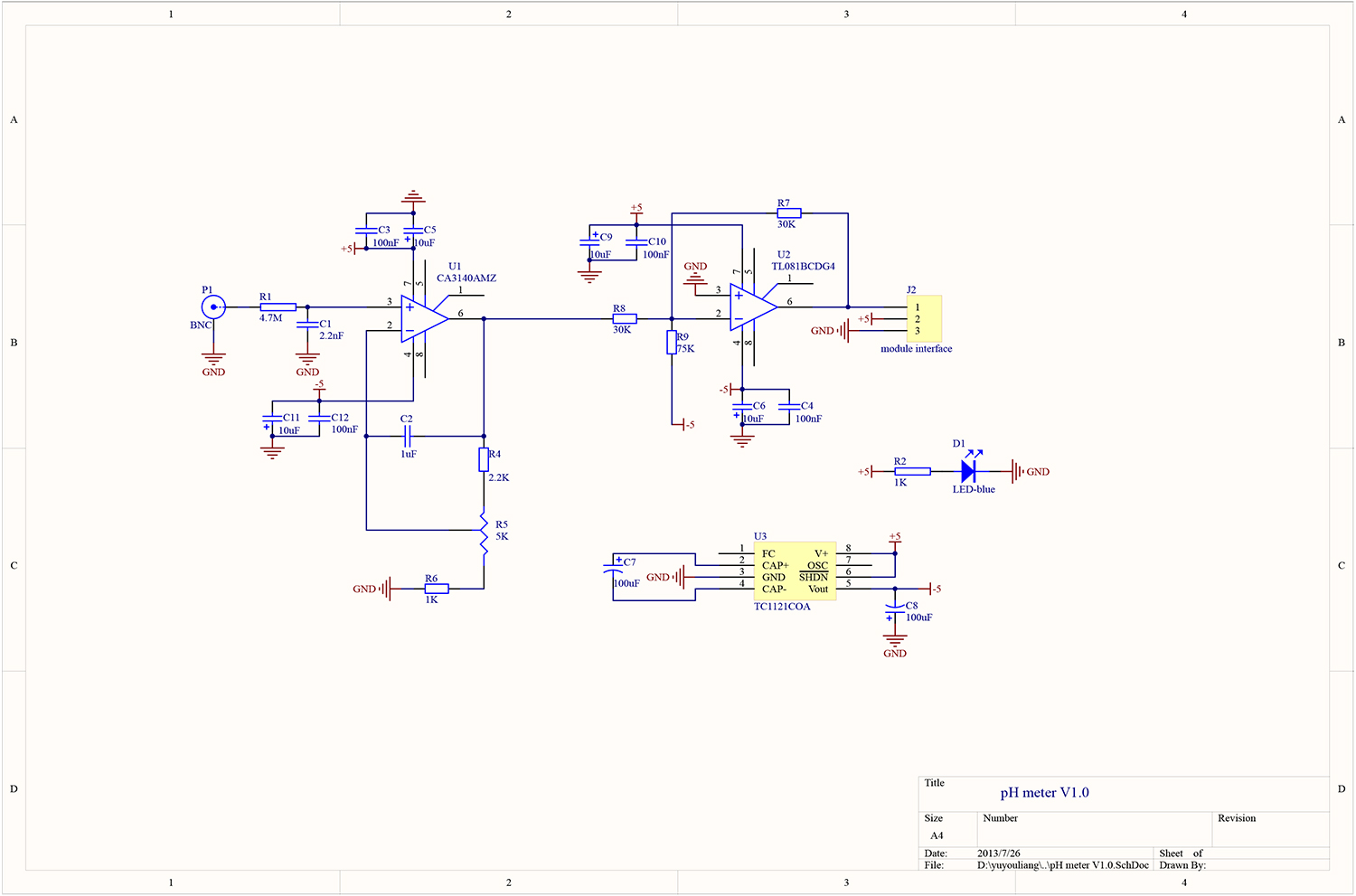Click the D1 blue LED symbol
This screenshot has height=896, width=1356.
[x=969, y=471]
